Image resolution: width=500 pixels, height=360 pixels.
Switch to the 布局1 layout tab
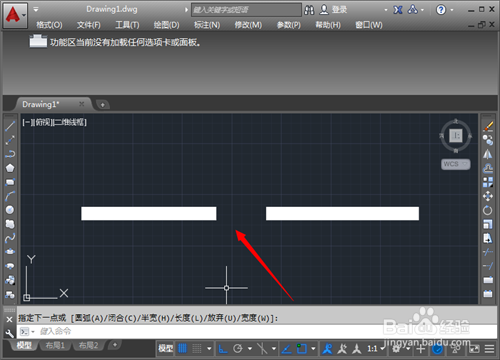click(x=55, y=345)
